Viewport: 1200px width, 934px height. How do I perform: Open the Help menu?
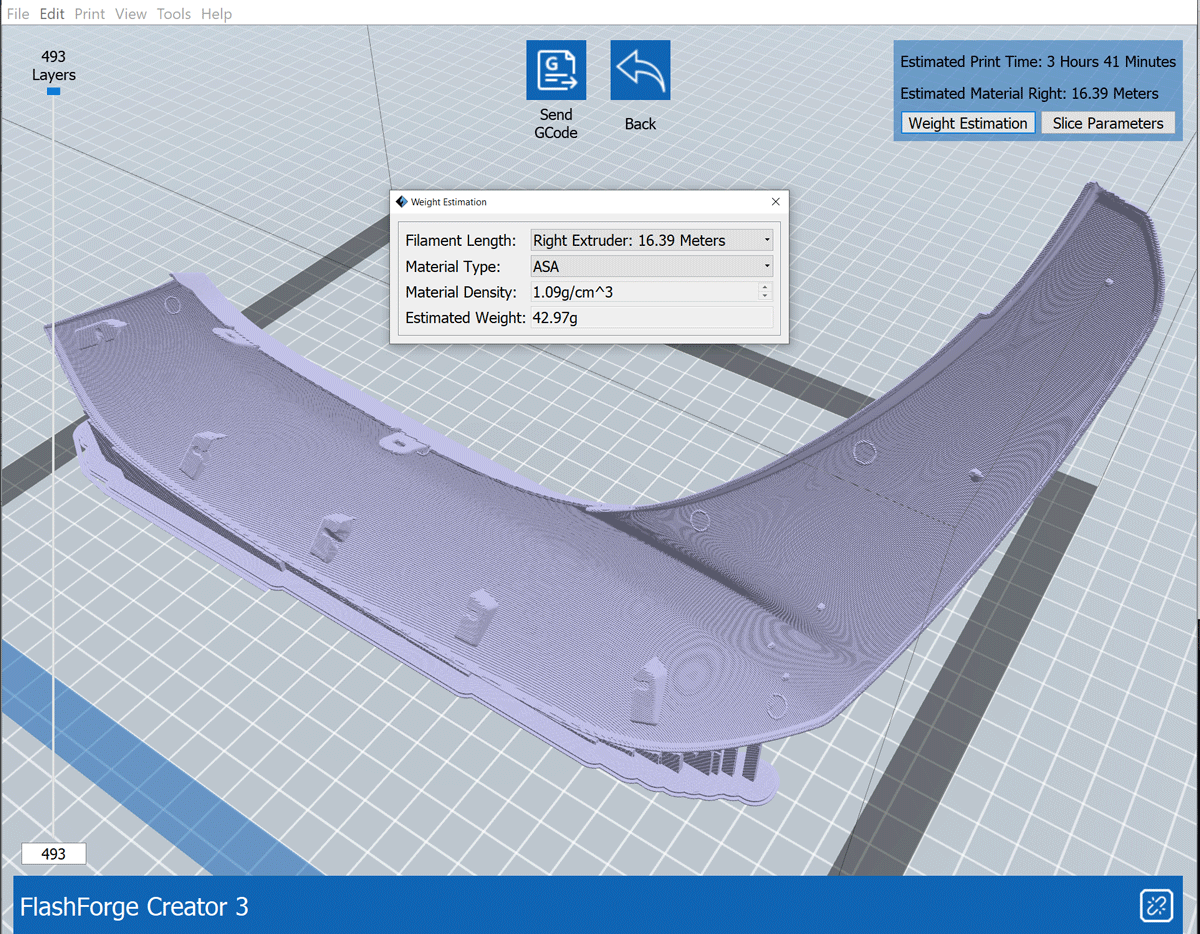(216, 13)
